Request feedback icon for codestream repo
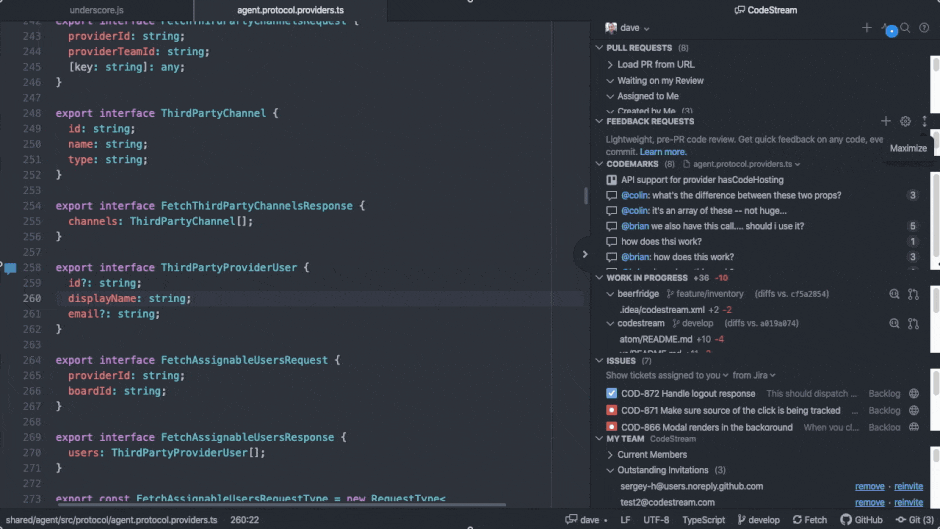The image size is (940, 529). [894, 323]
